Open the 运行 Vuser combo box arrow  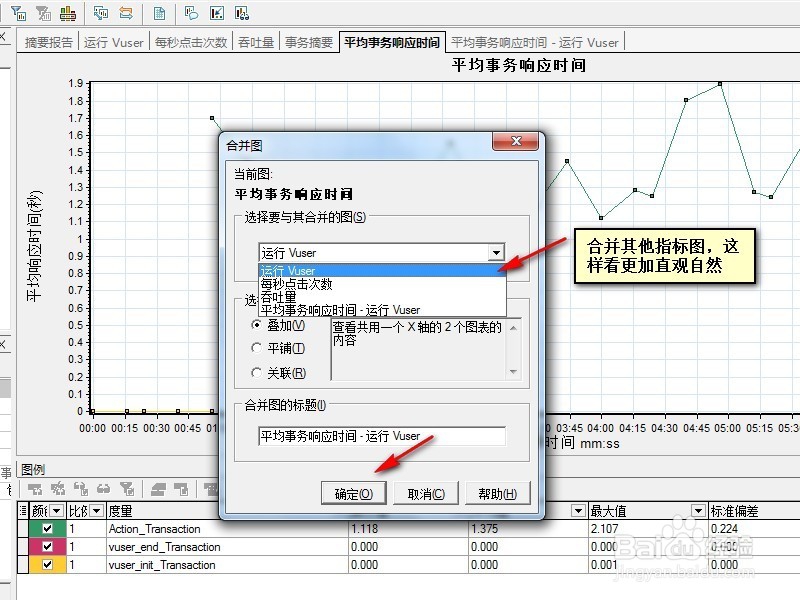[497, 252]
